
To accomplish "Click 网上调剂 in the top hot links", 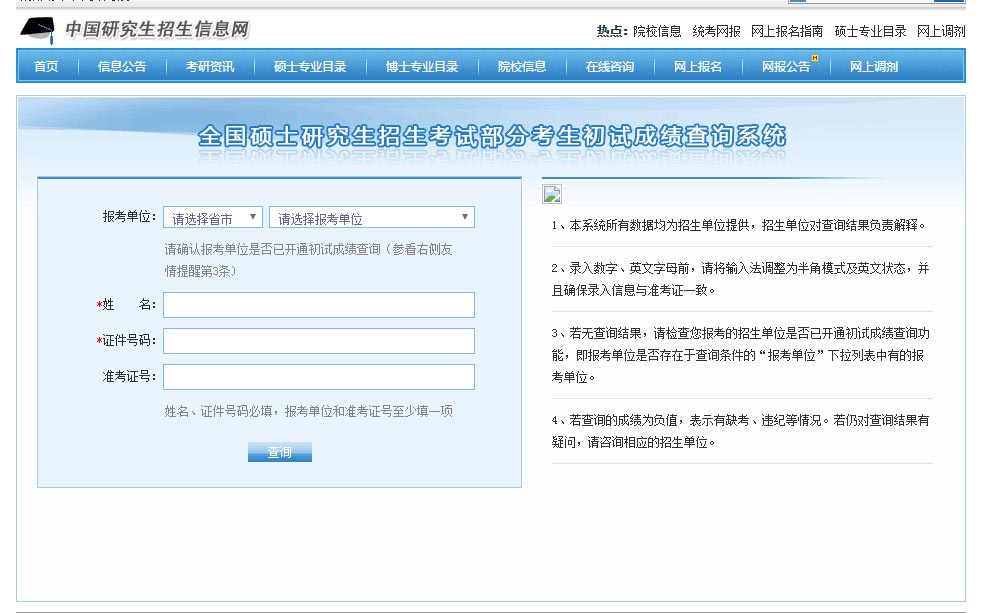I will click(x=941, y=31).
